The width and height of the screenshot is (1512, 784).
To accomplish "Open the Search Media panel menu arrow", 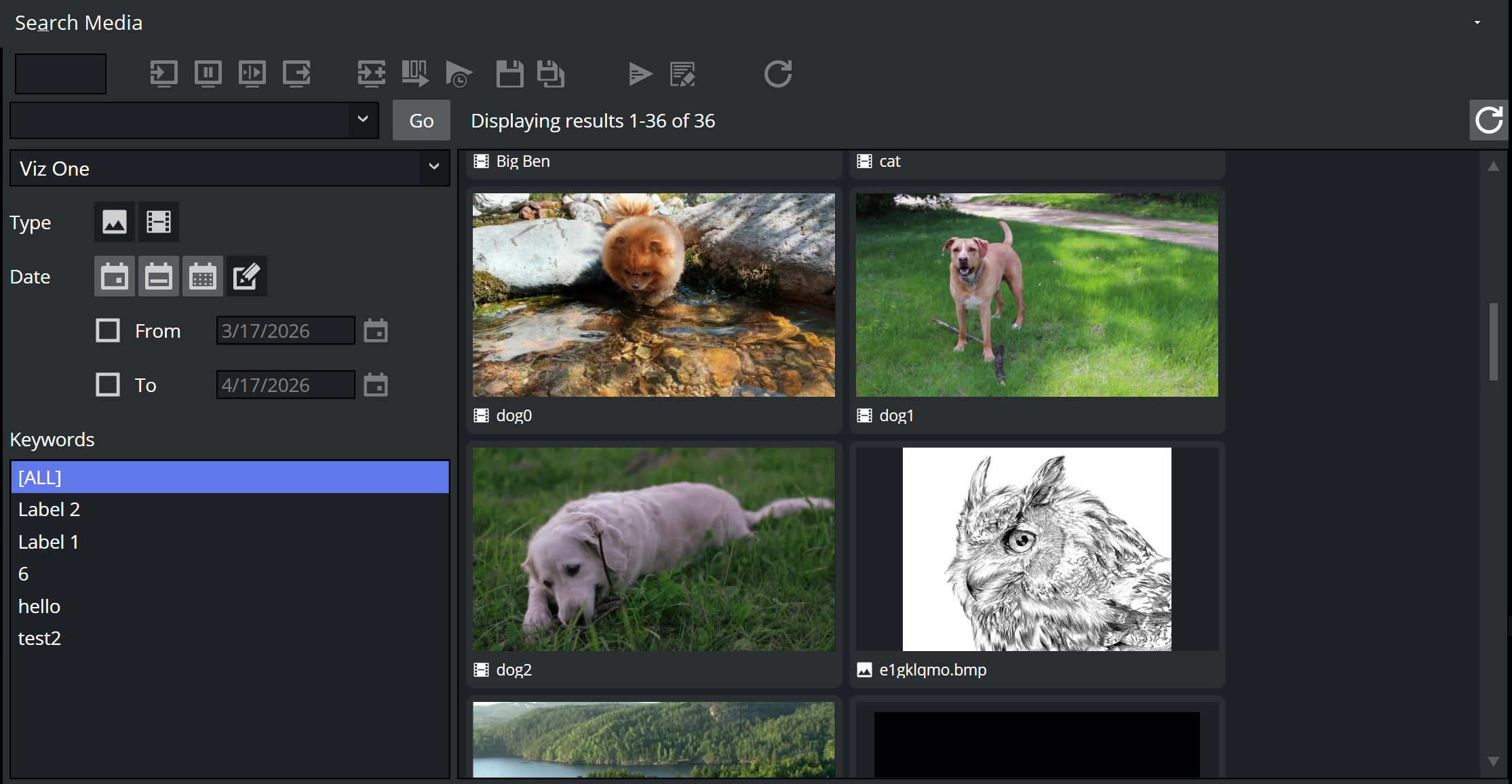I will click(1477, 22).
